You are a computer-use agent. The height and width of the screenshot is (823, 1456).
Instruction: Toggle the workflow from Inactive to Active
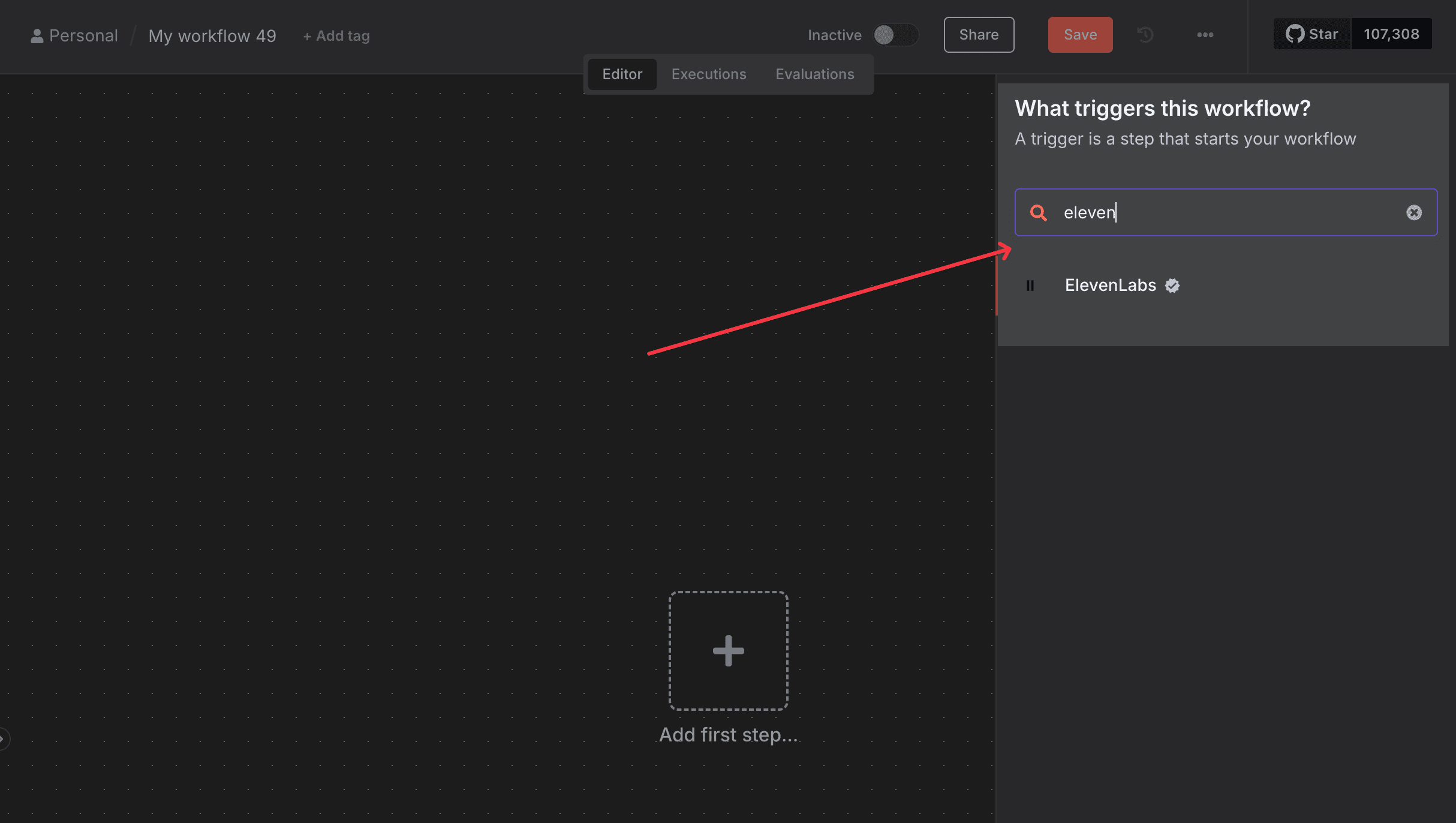(895, 35)
